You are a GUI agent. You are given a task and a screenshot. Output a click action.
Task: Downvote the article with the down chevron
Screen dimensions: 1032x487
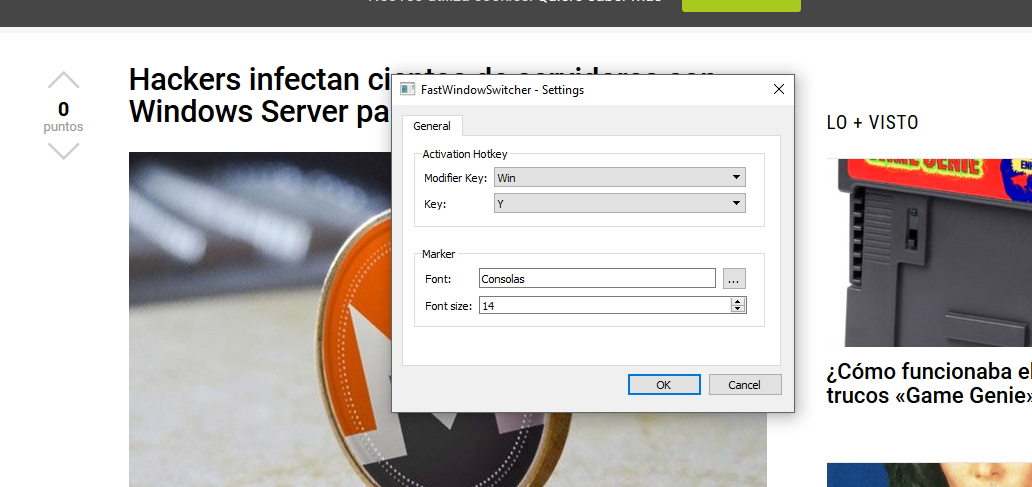click(x=64, y=151)
